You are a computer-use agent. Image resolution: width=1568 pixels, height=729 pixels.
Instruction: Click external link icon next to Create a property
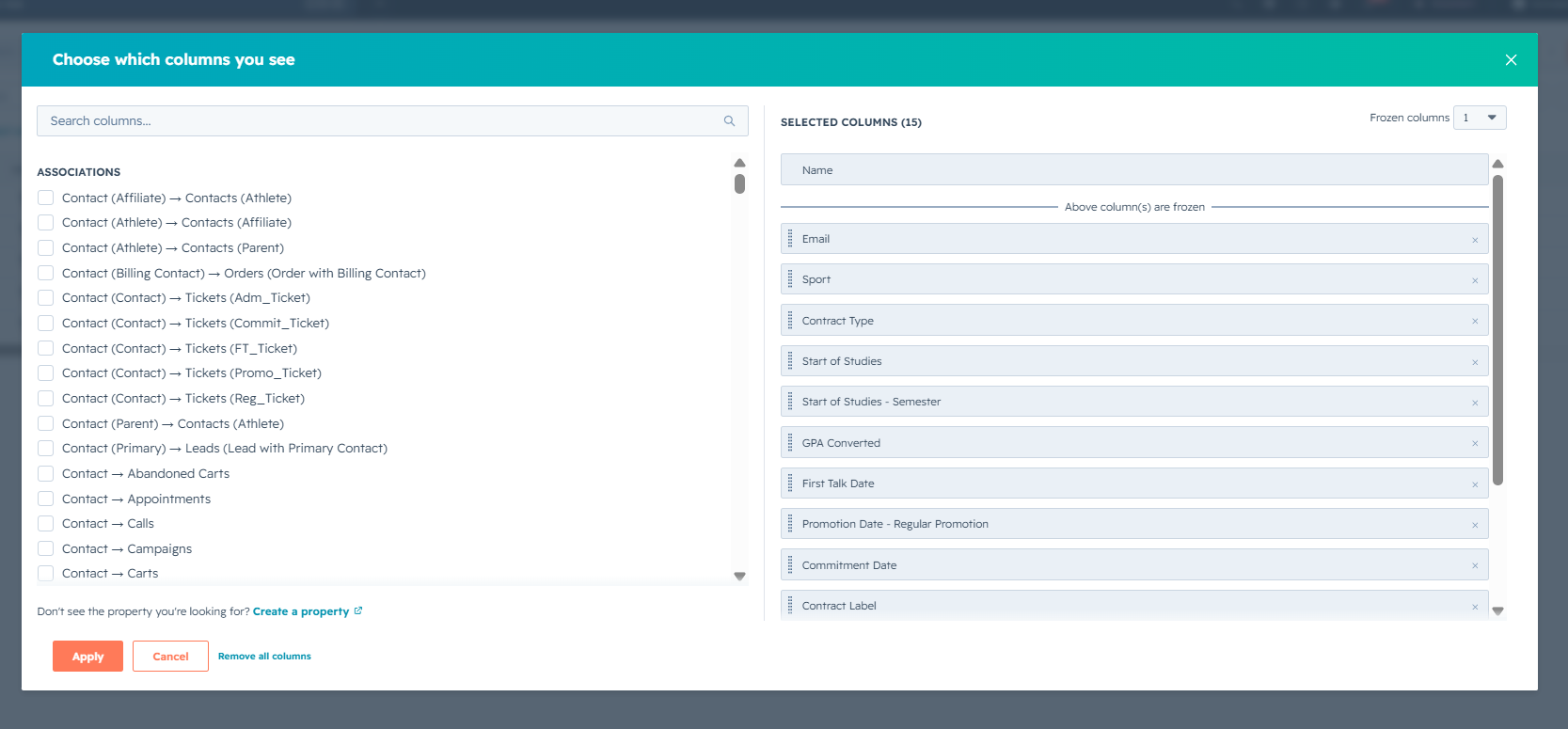click(358, 611)
